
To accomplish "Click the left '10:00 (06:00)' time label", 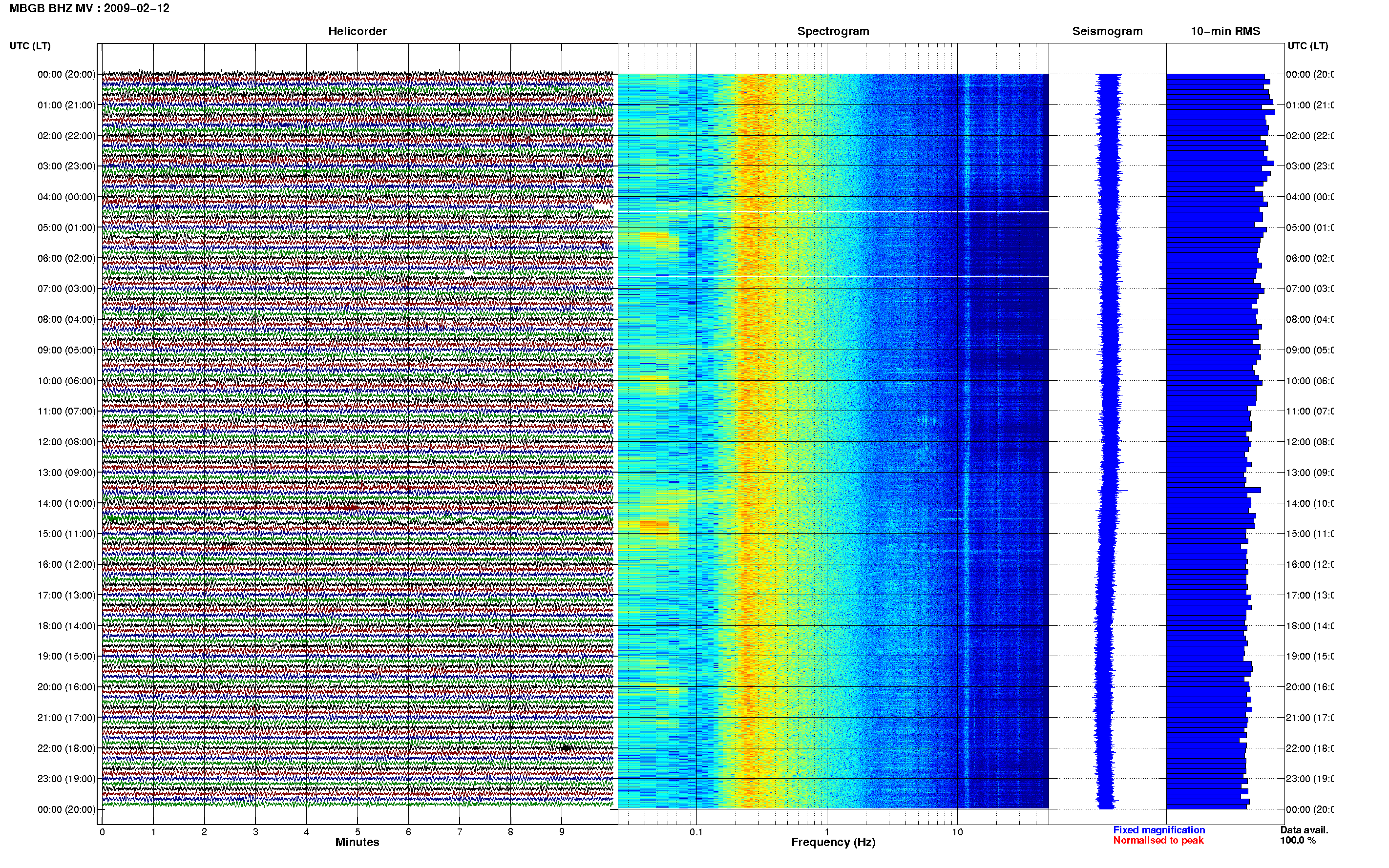I will [66, 381].
